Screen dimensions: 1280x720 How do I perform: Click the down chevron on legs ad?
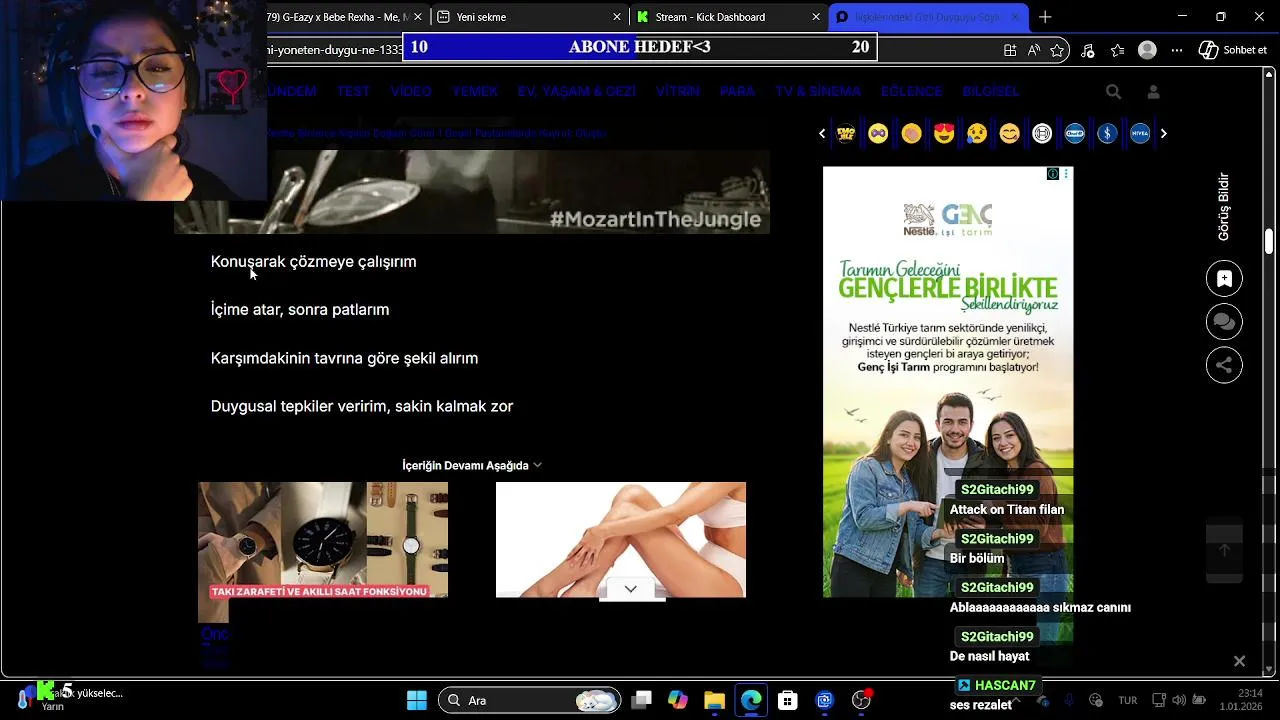[x=630, y=589]
